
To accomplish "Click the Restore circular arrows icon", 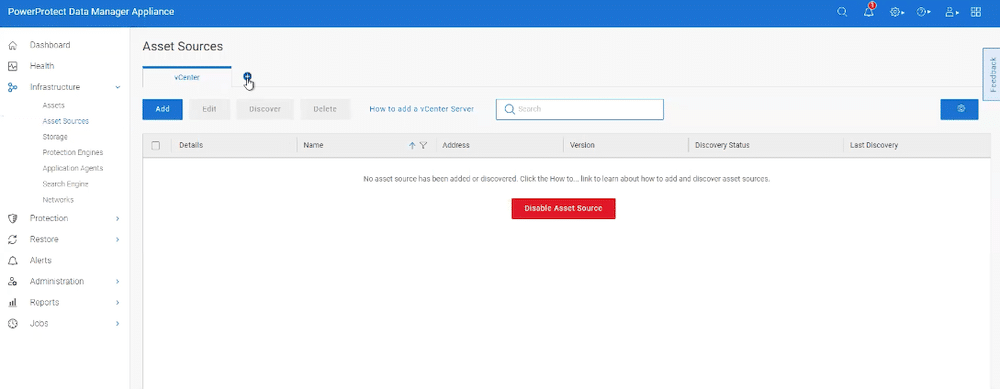I will tap(12, 240).
